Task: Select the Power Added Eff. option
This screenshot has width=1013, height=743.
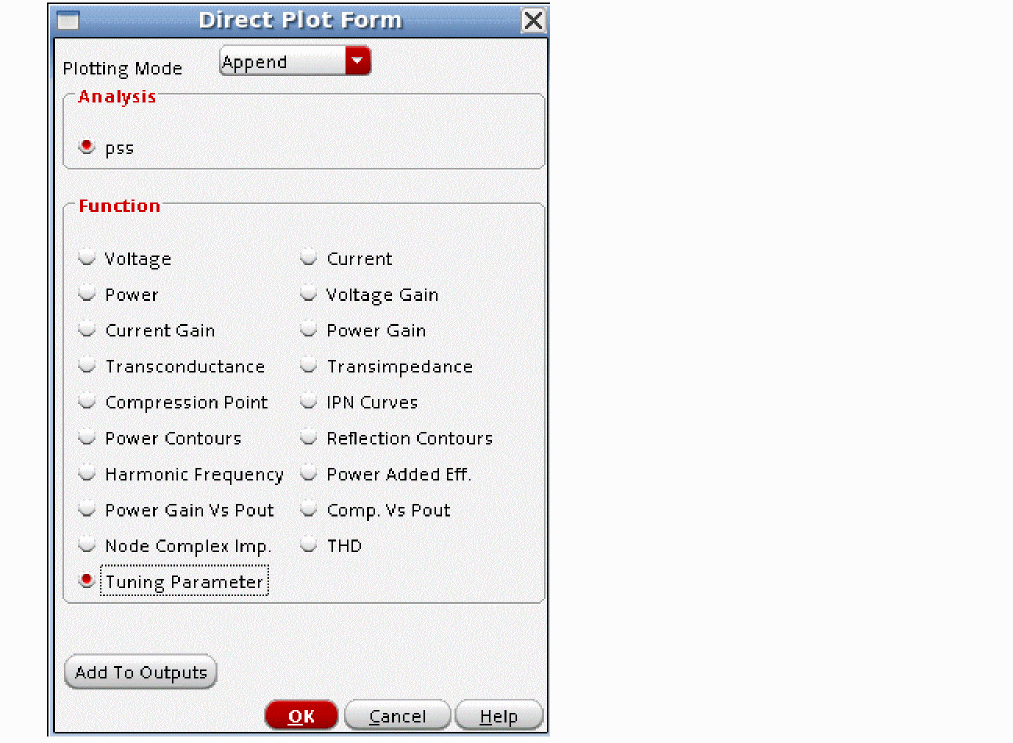Action: coord(309,474)
